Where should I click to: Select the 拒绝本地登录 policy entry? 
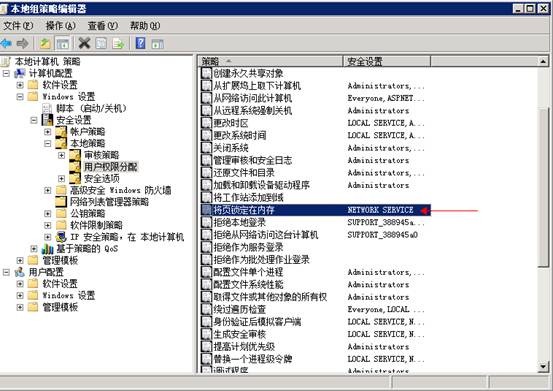pyautogui.click(x=239, y=222)
